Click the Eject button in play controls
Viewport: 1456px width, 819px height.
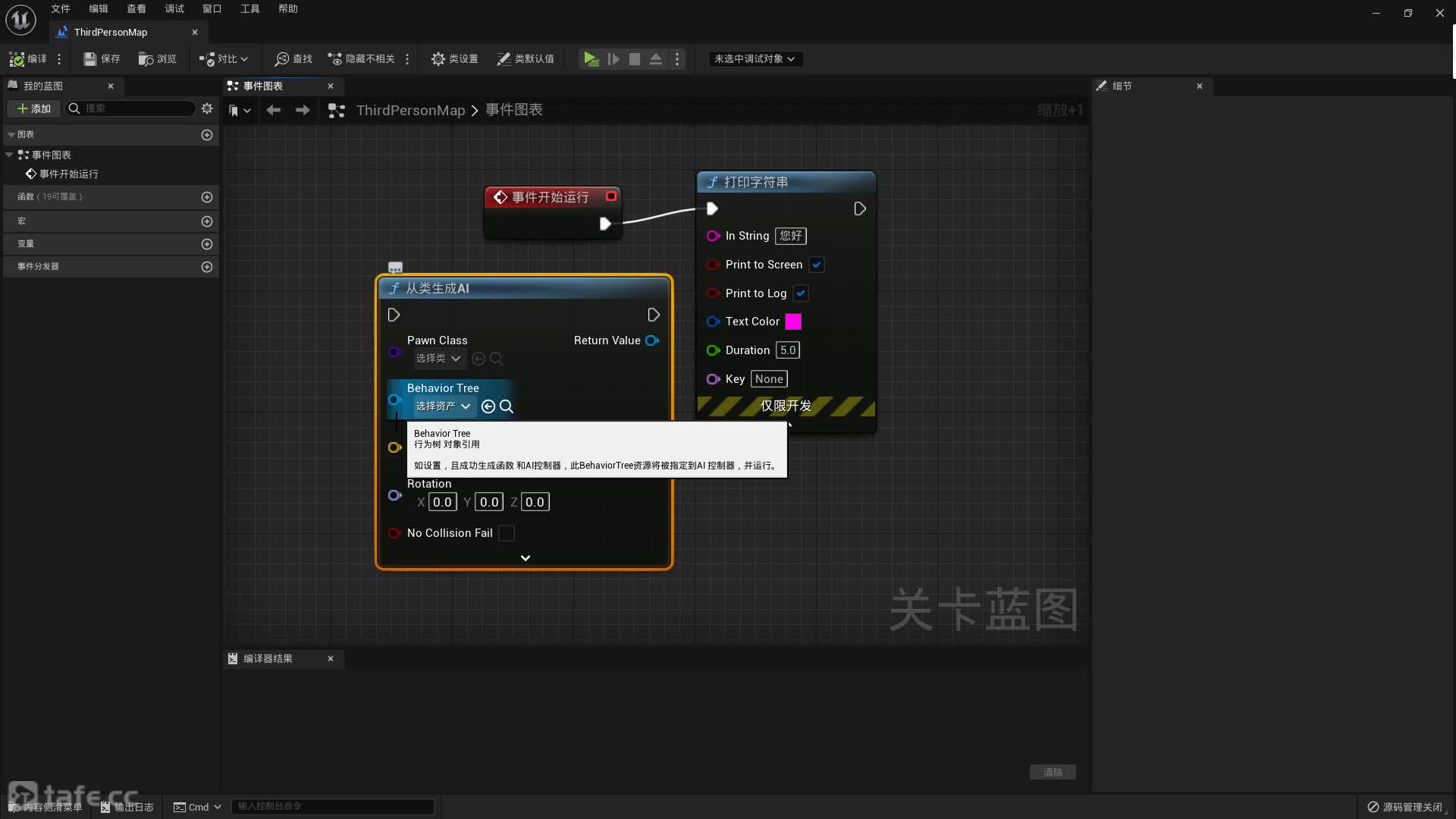pos(656,58)
